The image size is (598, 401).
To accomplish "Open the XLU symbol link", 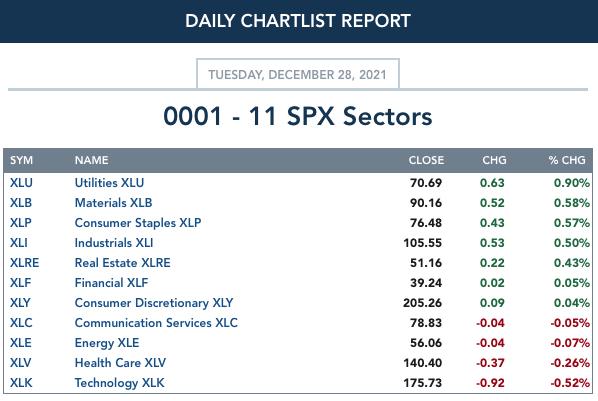I will tap(21, 183).
